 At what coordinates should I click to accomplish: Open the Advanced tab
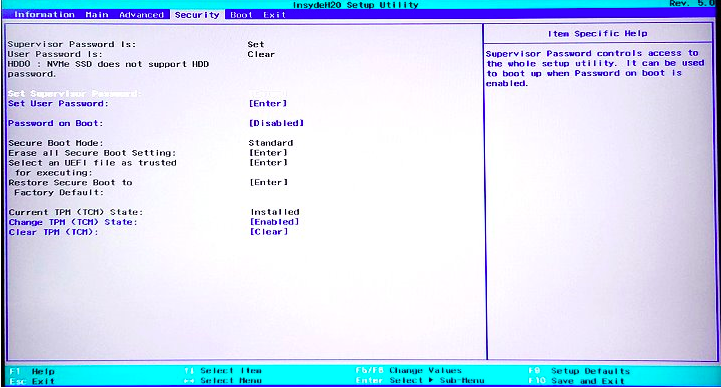tap(142, 15)
